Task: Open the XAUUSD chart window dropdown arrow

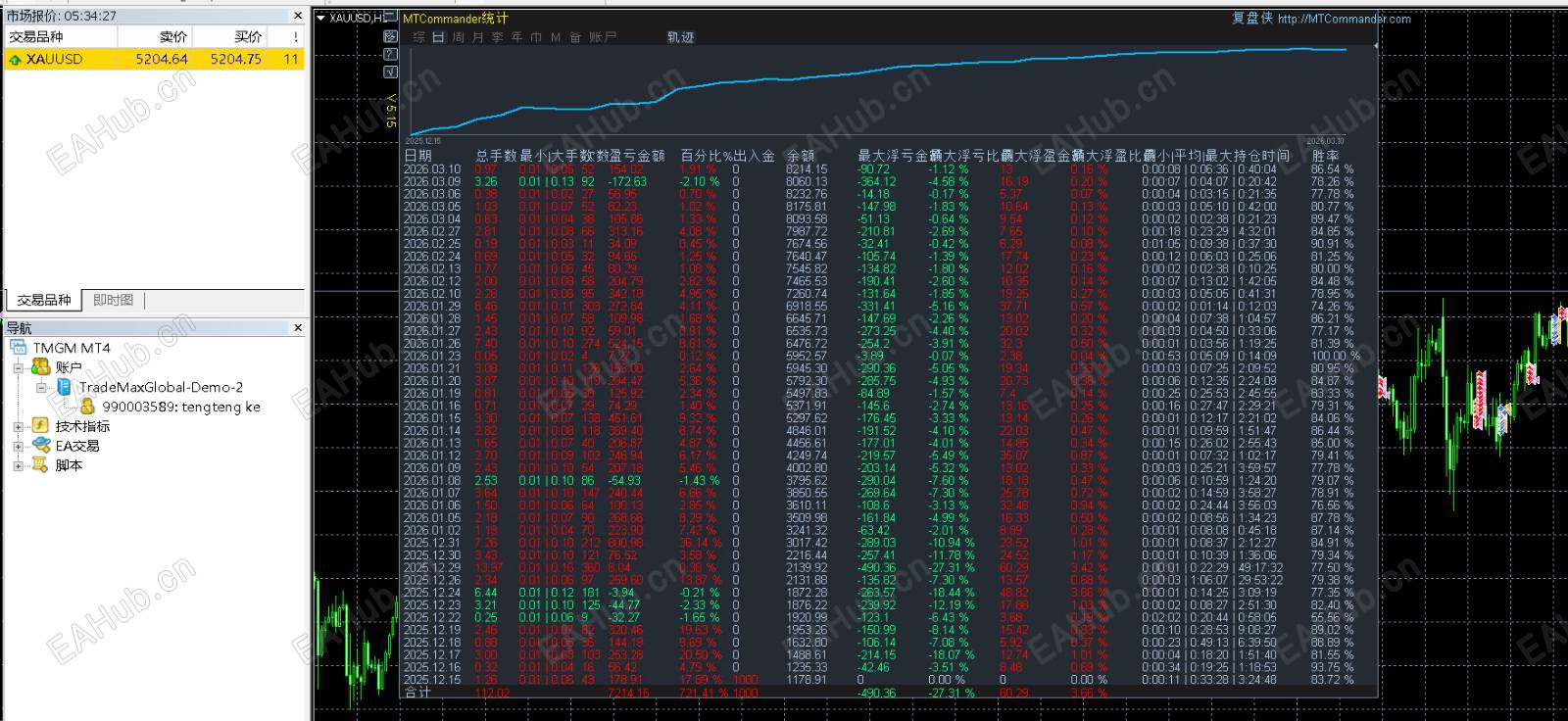Action: pyautogui.click(x=320, y=18)
